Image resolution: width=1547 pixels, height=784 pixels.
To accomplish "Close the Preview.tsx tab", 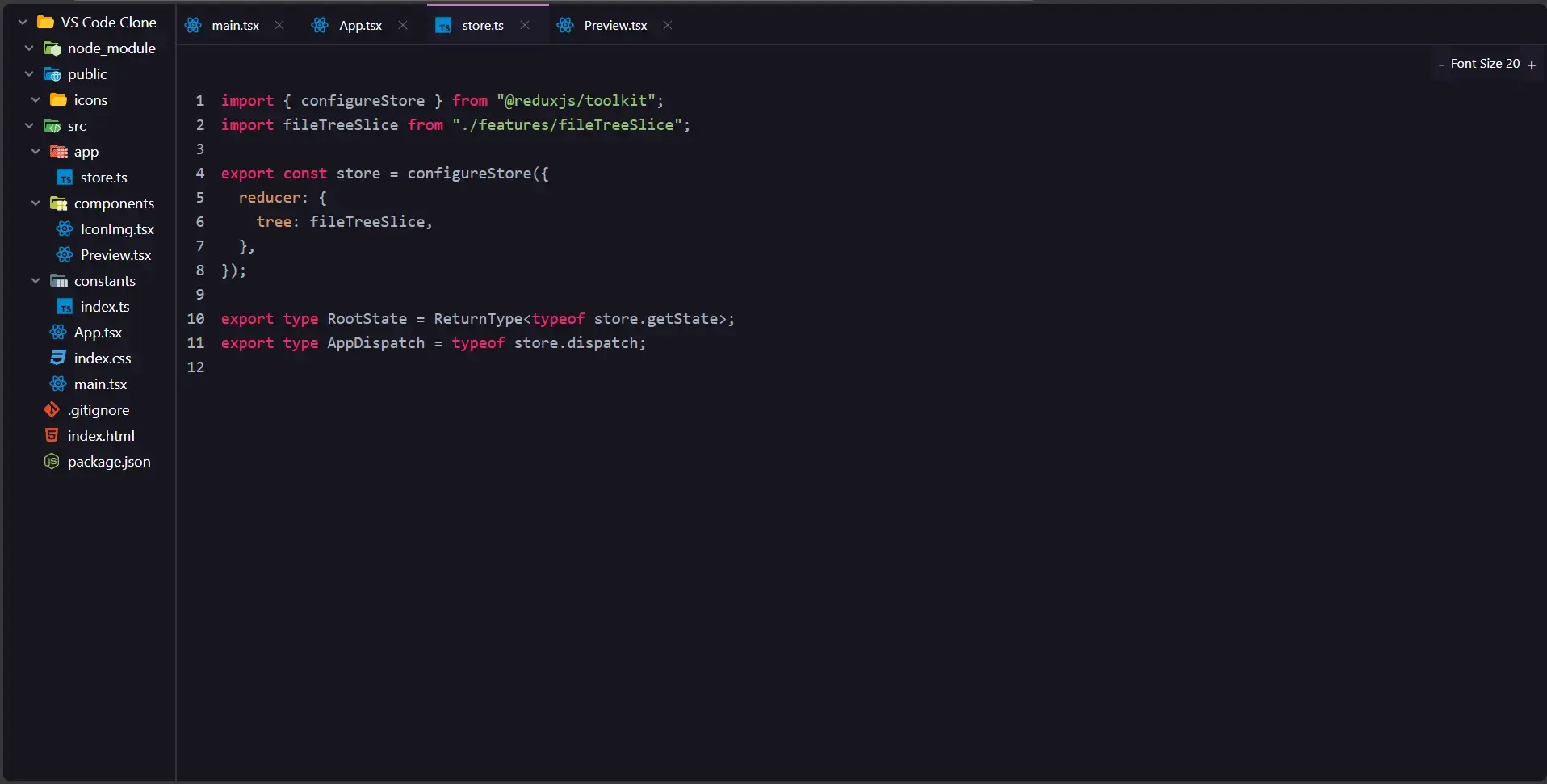I will coord(668,26).
